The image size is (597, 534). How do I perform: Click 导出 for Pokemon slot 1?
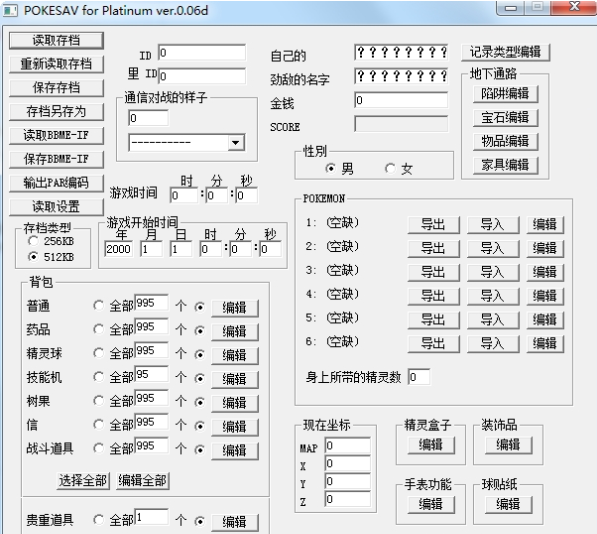click(433, 225)
